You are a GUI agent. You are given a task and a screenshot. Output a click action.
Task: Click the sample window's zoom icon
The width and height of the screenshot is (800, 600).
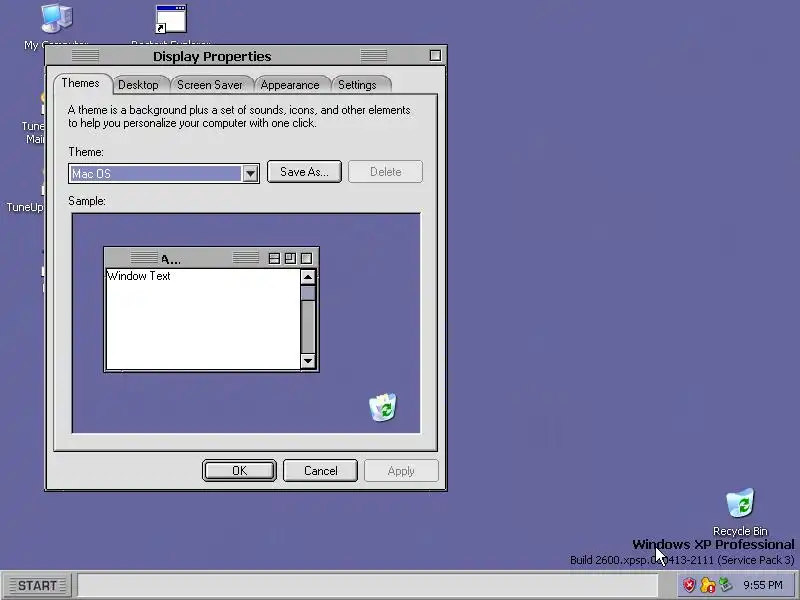(x=290, y=259)
